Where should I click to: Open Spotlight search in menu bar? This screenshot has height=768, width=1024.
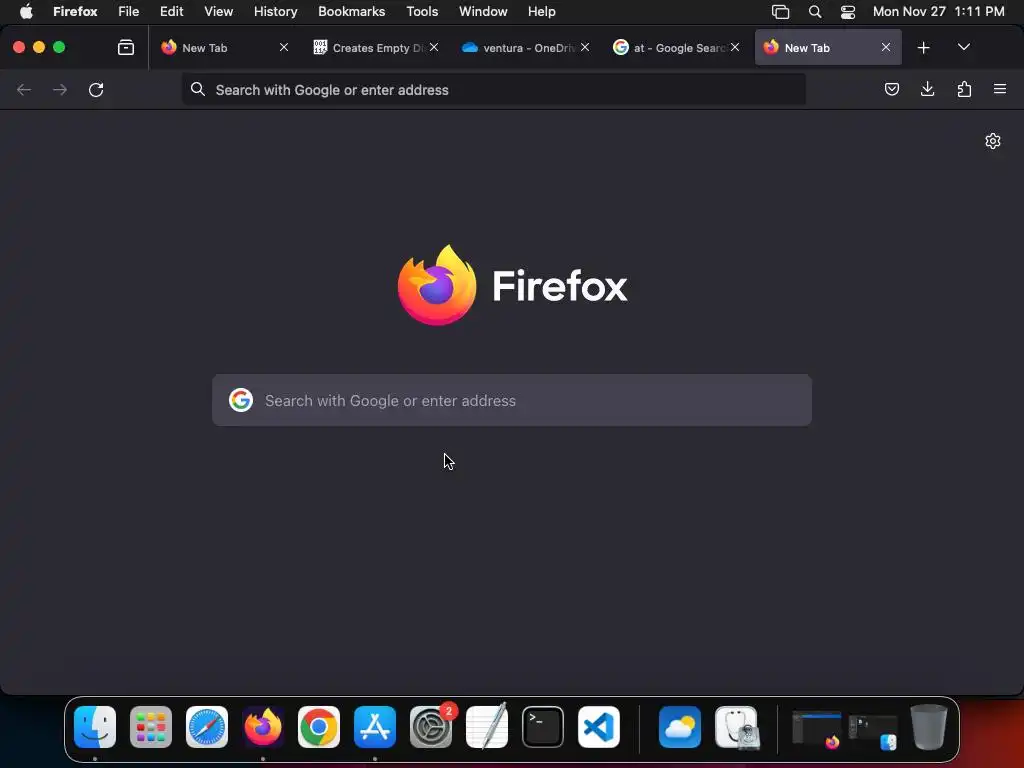pos(814,11)
